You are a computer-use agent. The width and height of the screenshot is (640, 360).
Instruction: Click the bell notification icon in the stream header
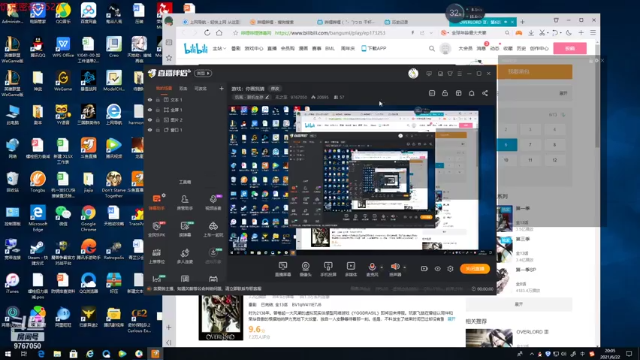(x=471, y=93)
